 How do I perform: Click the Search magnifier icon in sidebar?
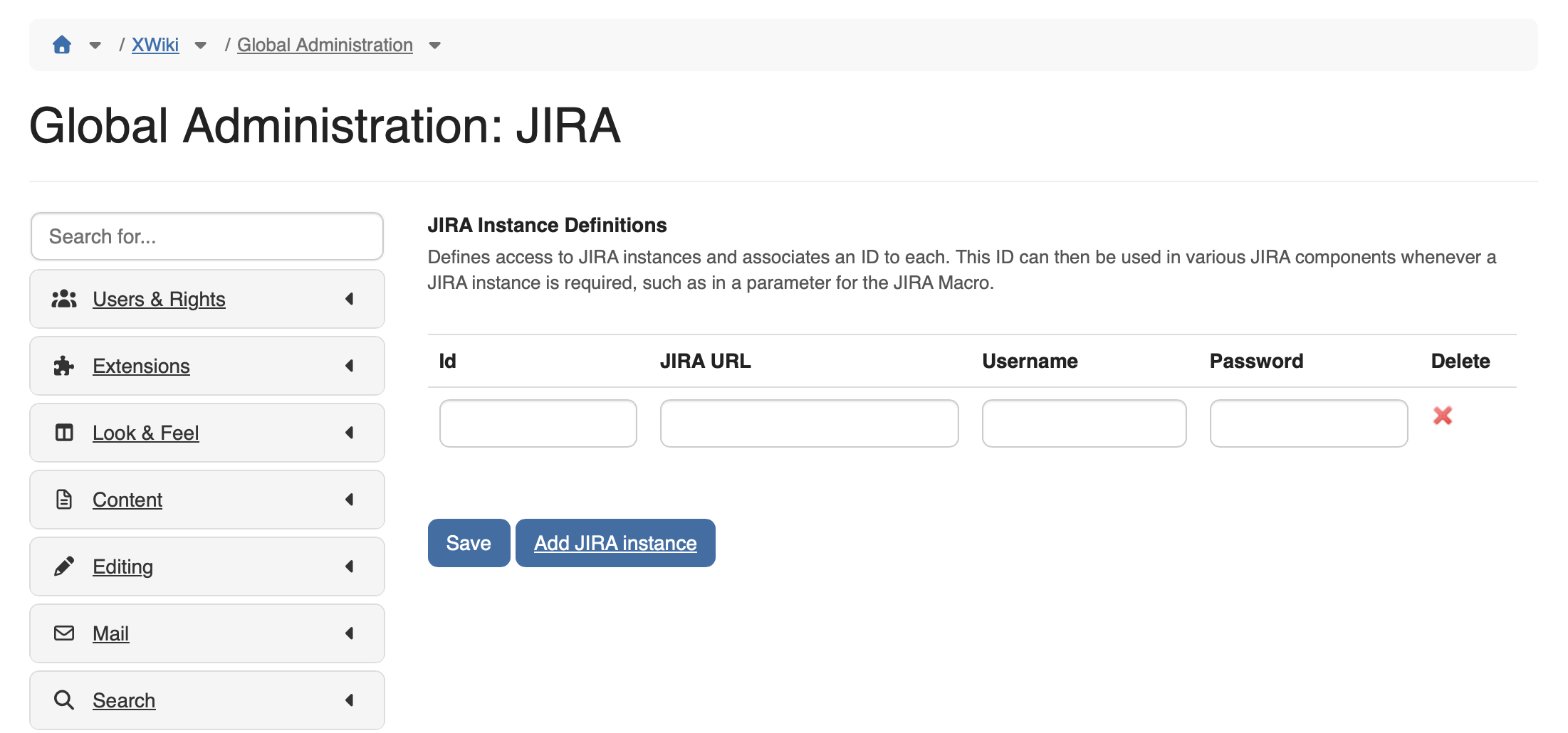coord(64,700)
